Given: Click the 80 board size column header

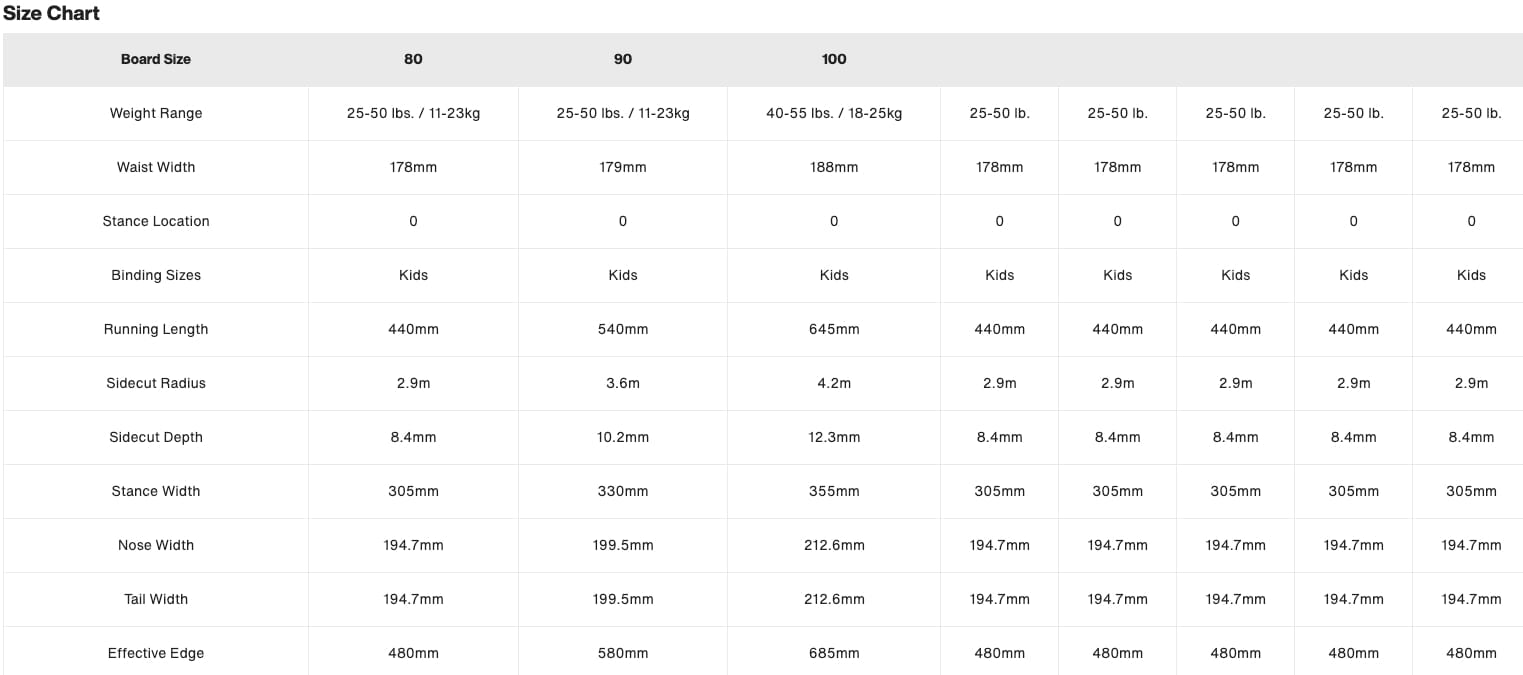Looking at the screenshot, I should 413,59.
